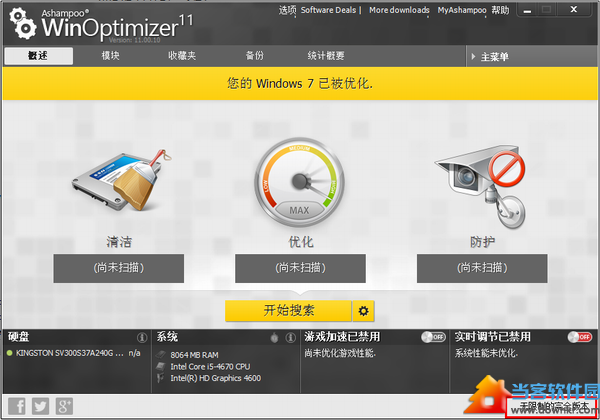
Task: Click the 尚未优化游戏性能 message
Action: click(x=340, y=353)
